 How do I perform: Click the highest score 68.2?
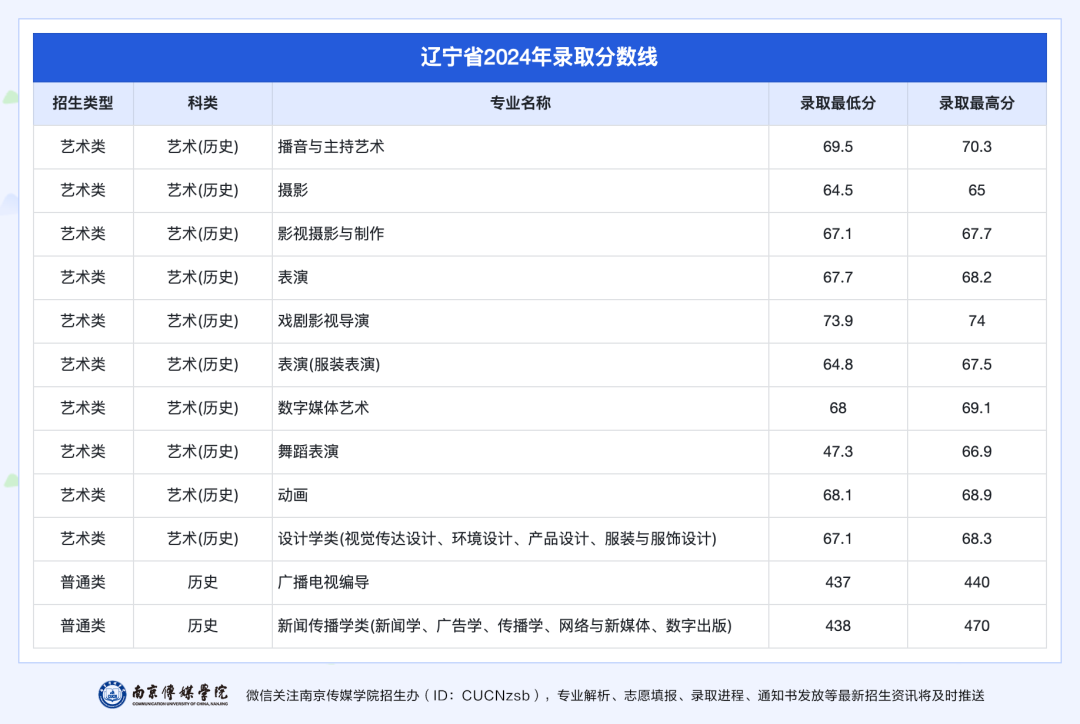[x=977, y=277]
